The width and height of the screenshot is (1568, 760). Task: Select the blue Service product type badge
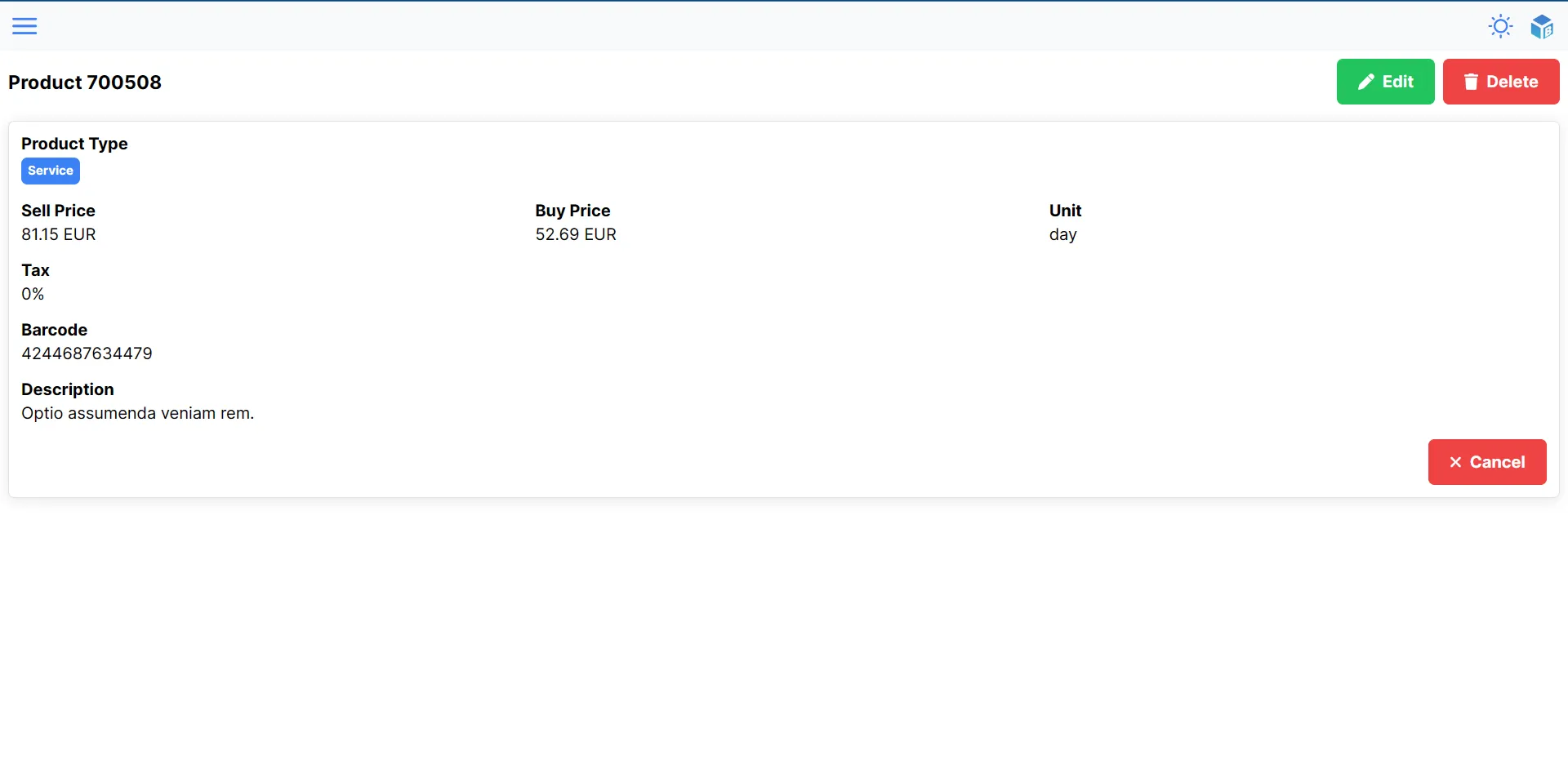click(x=50, y=171)
